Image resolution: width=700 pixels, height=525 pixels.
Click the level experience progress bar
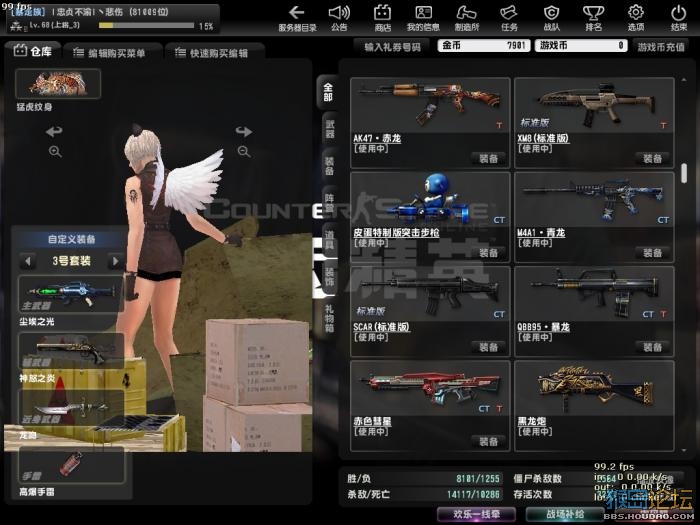(146, 26)
